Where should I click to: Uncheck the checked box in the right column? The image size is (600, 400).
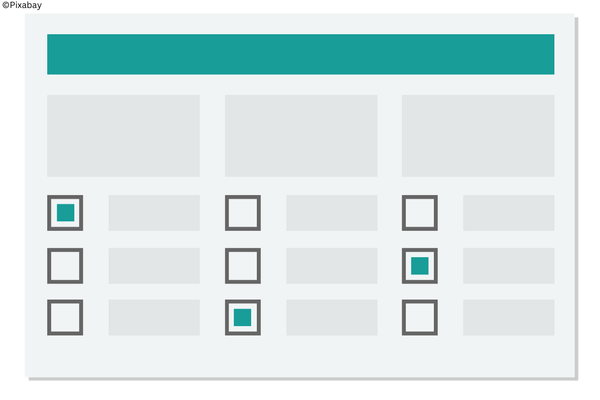click(x=420, y=266)
